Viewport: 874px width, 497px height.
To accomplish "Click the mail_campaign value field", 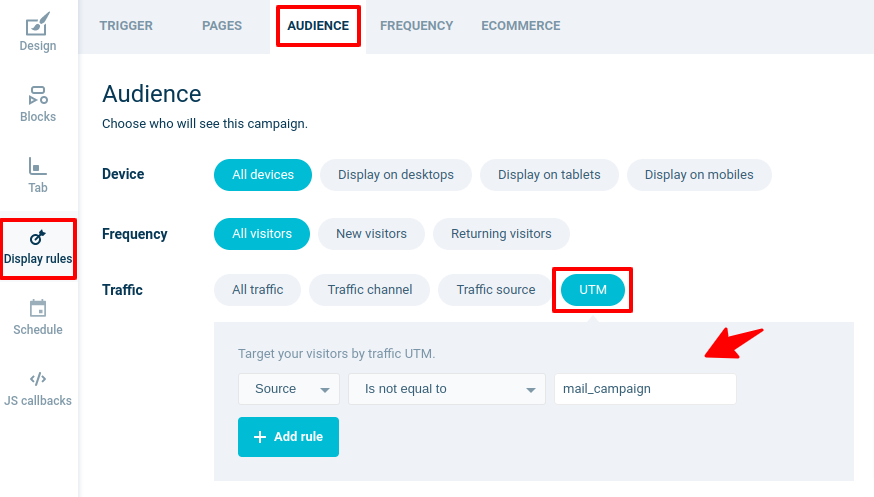I will click(x=645, y=389).
